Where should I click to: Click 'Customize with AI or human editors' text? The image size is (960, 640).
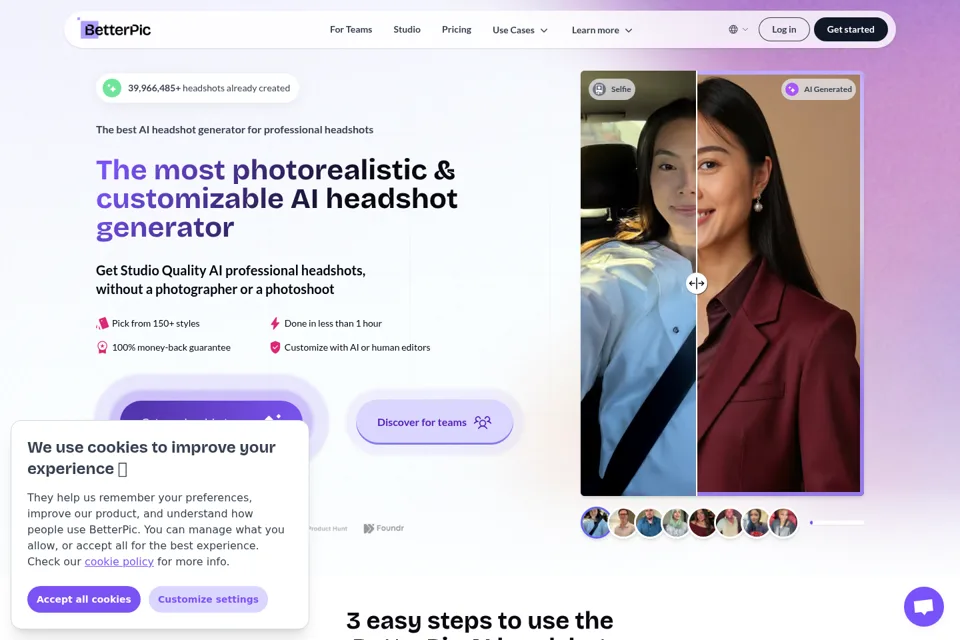click(357, 347)
